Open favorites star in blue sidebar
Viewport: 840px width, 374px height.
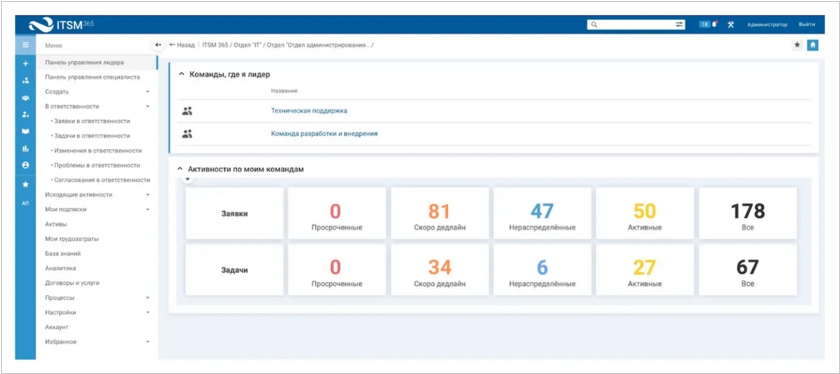click(x=25, y=184)
